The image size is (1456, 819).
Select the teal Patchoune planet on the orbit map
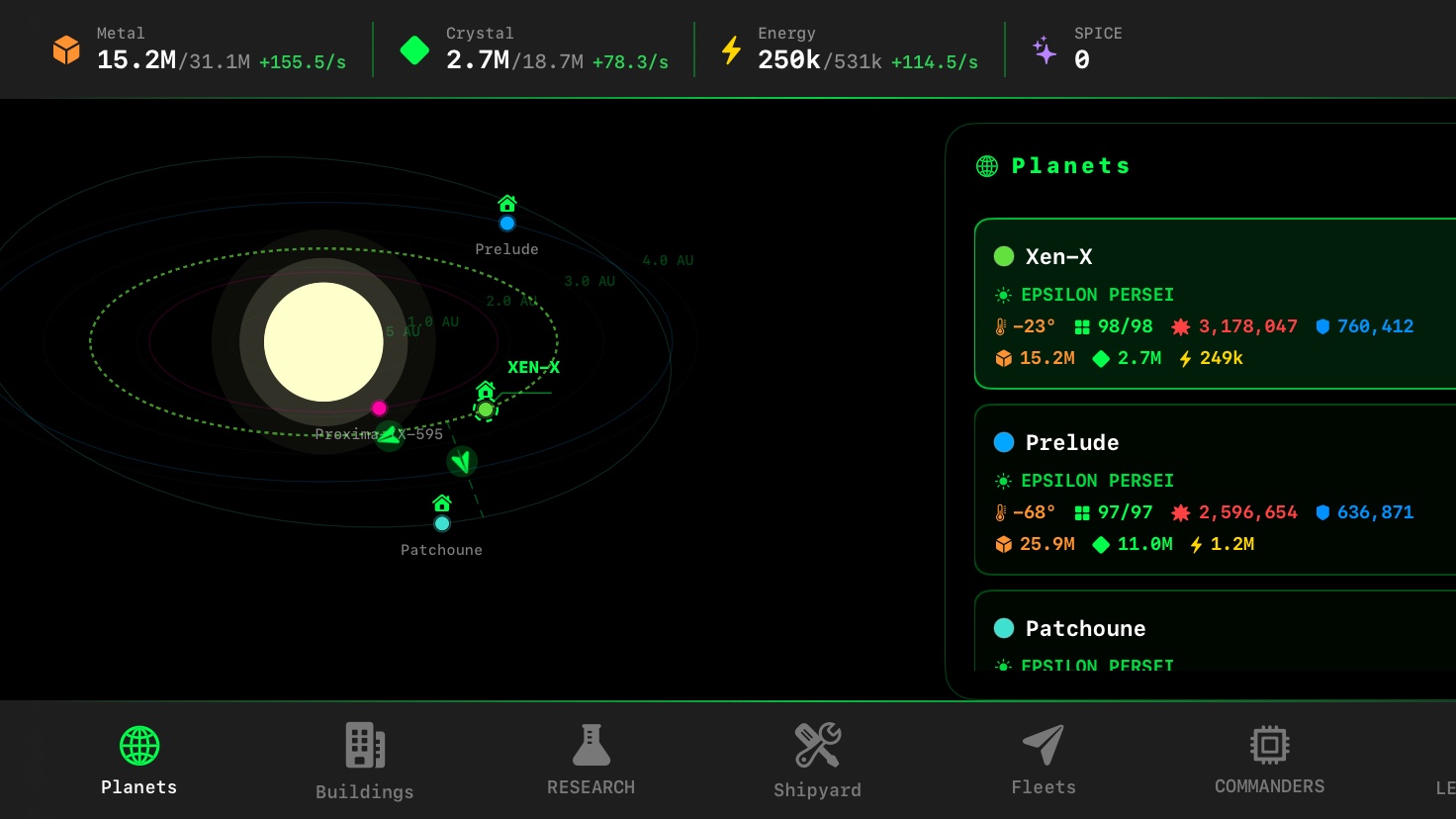[x=442, y=523]
